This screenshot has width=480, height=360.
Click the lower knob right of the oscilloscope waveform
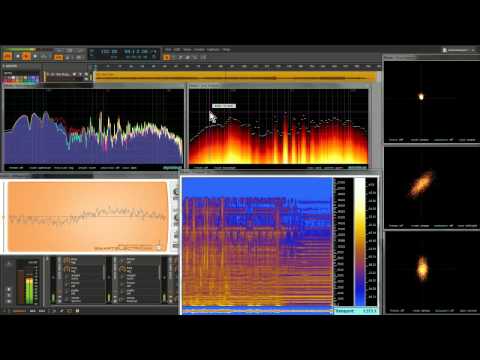point(176,218)
